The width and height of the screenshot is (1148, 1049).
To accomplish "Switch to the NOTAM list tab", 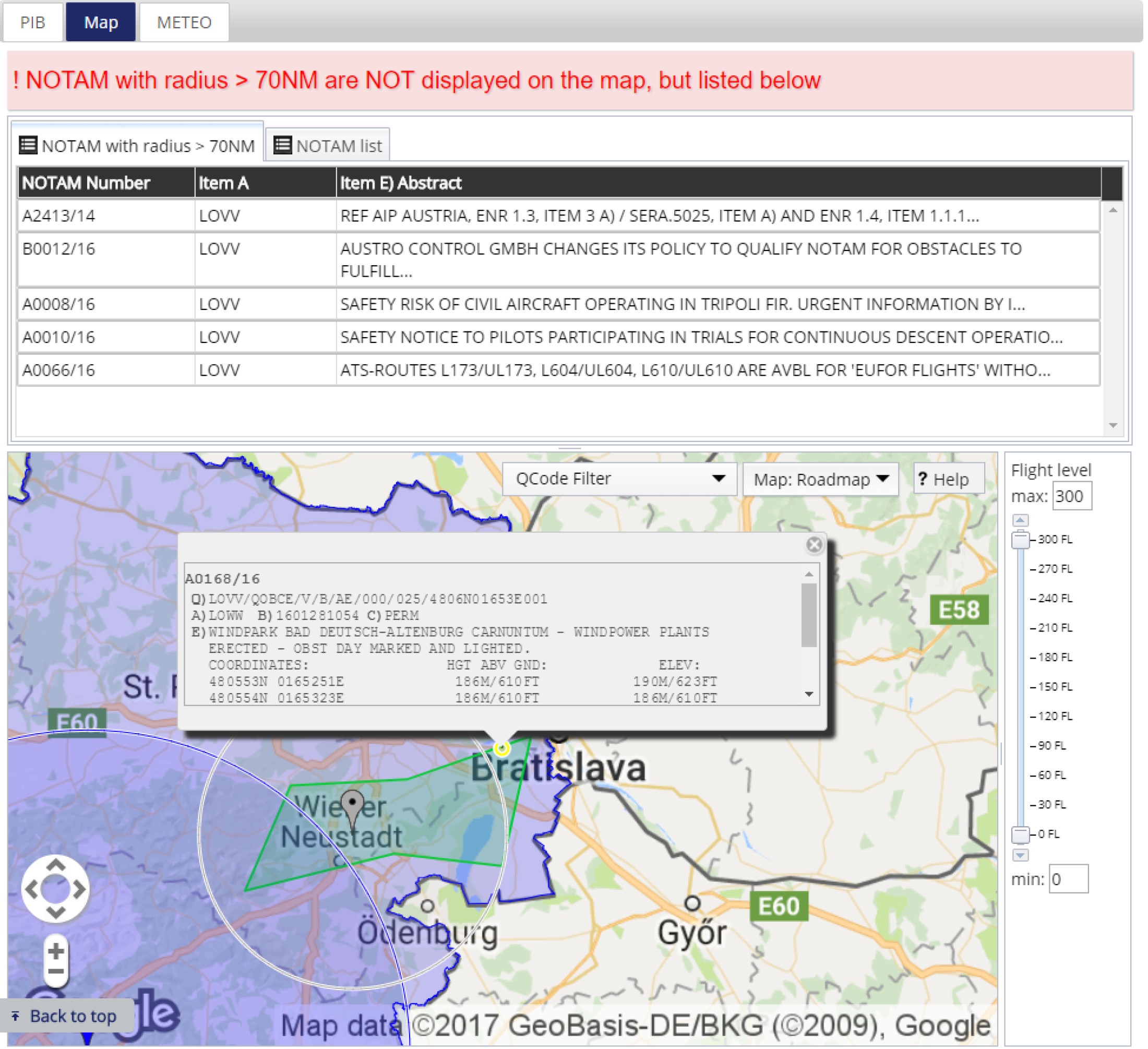I will 328,146.
